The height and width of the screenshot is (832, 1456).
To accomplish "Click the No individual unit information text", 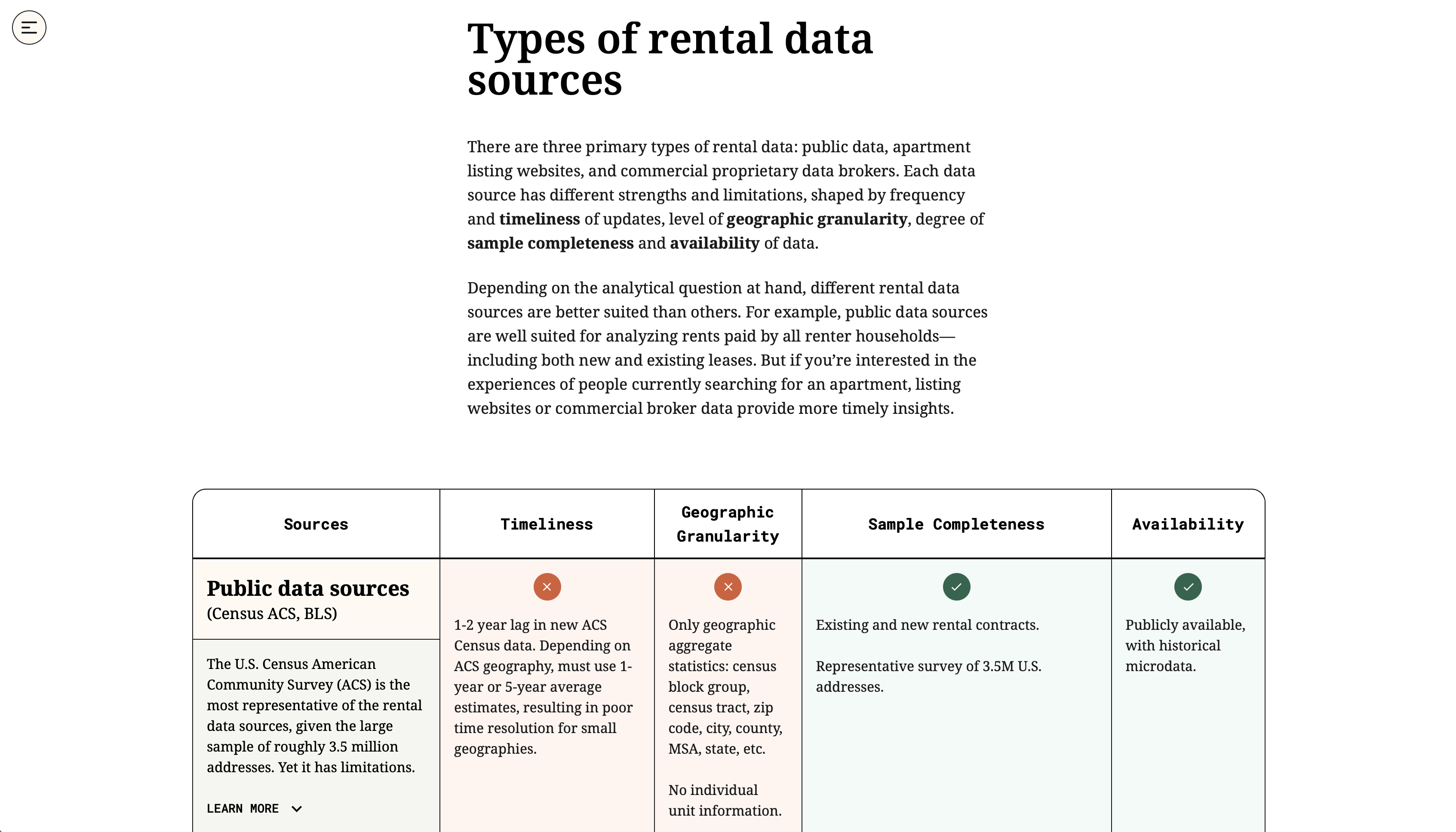I will (x=725, y=800).
